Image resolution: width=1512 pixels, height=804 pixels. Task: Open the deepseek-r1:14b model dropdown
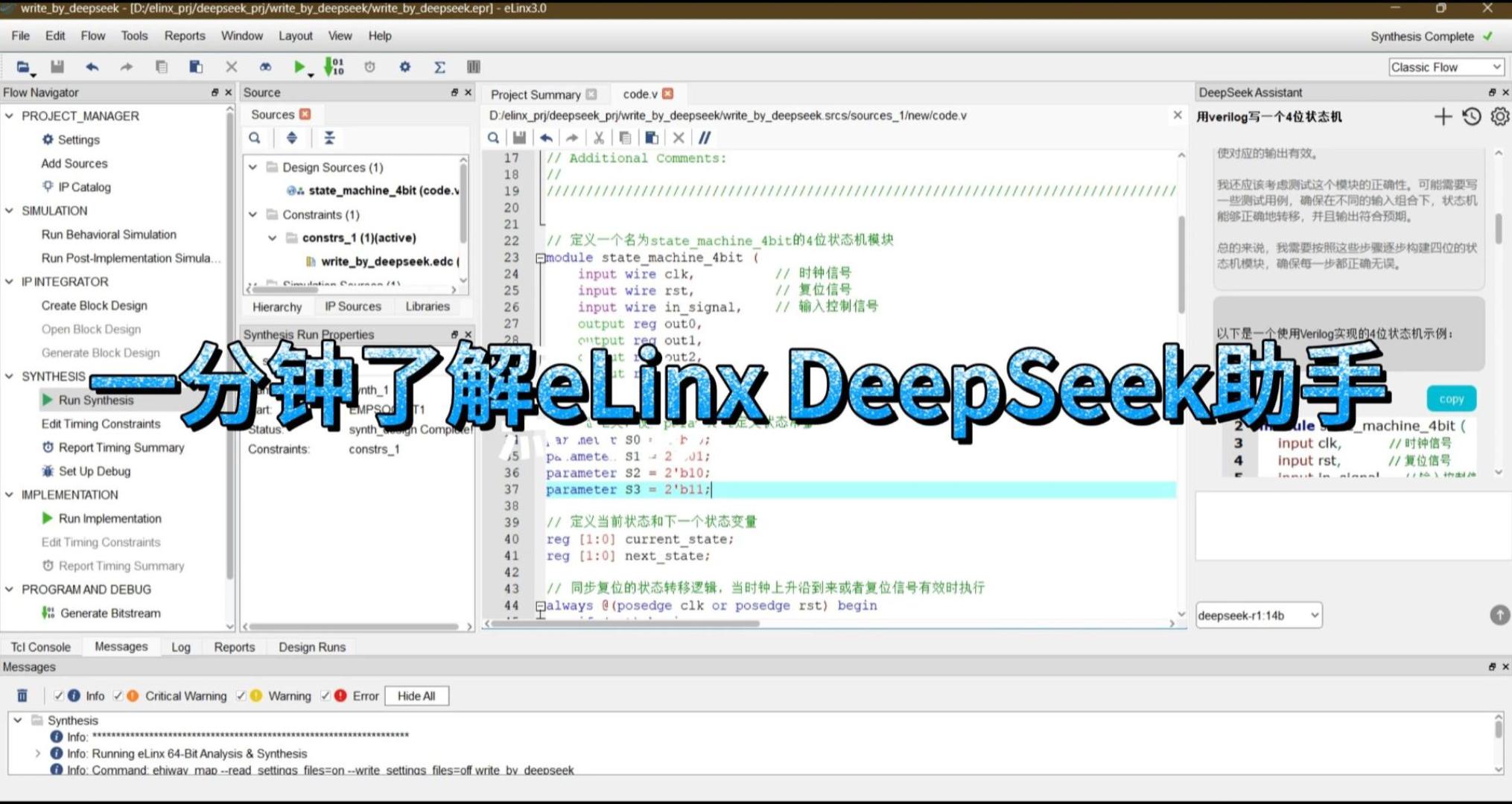click(1259, 615)
